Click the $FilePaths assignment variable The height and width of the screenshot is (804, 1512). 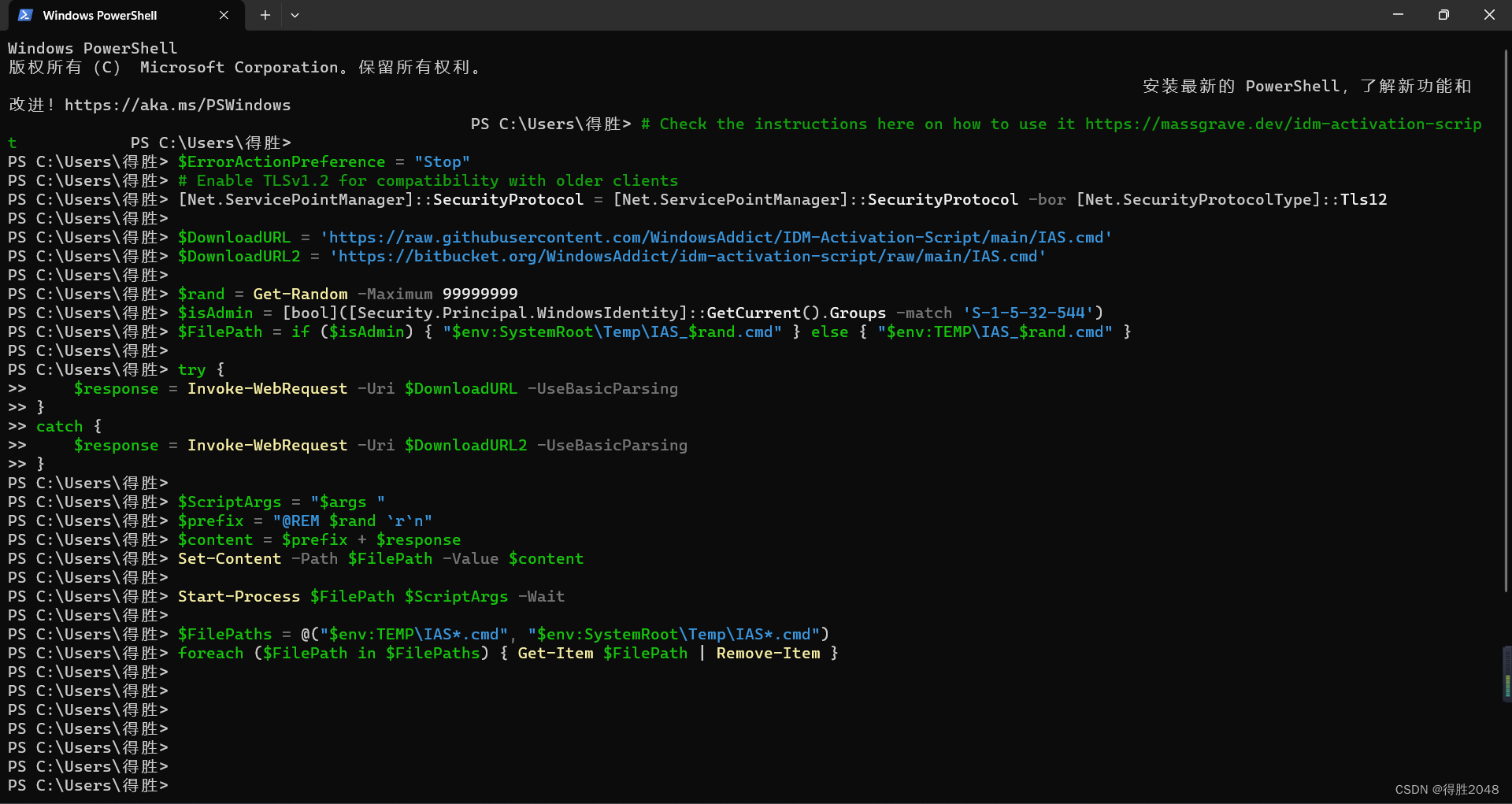(224, 634)
